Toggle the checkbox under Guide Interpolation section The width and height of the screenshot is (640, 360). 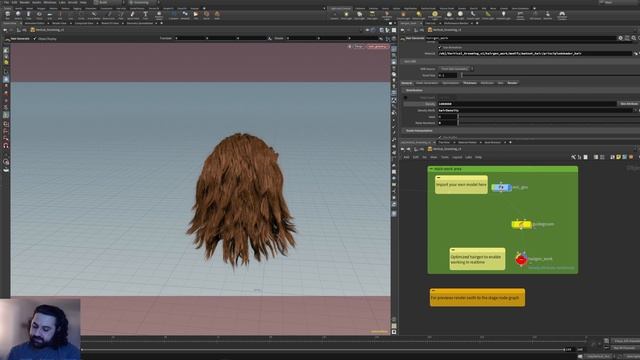tap(440, 137)
